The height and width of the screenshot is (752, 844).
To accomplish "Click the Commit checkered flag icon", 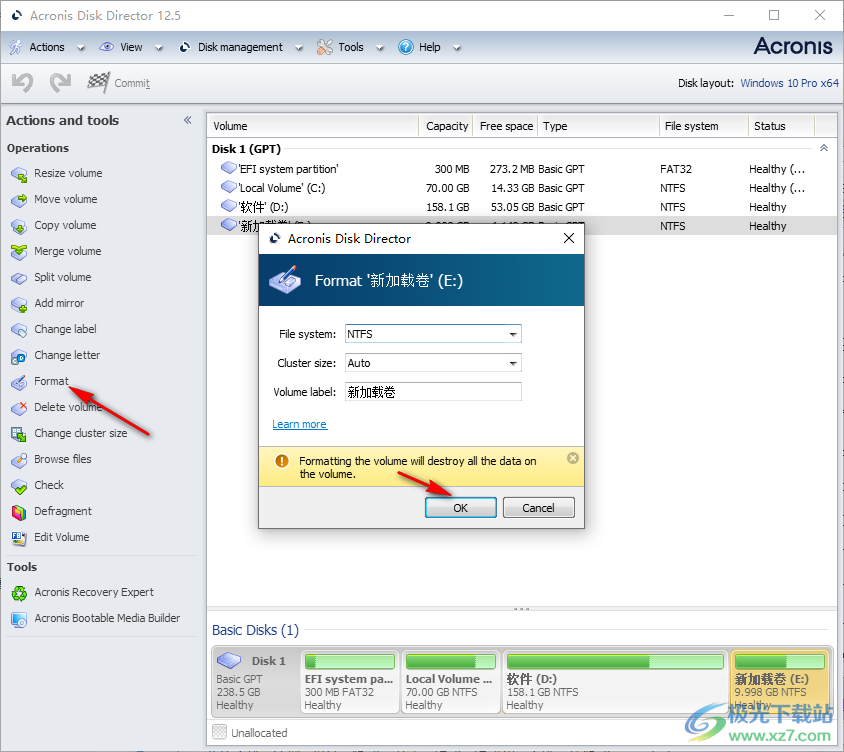I will coord(99,82).
